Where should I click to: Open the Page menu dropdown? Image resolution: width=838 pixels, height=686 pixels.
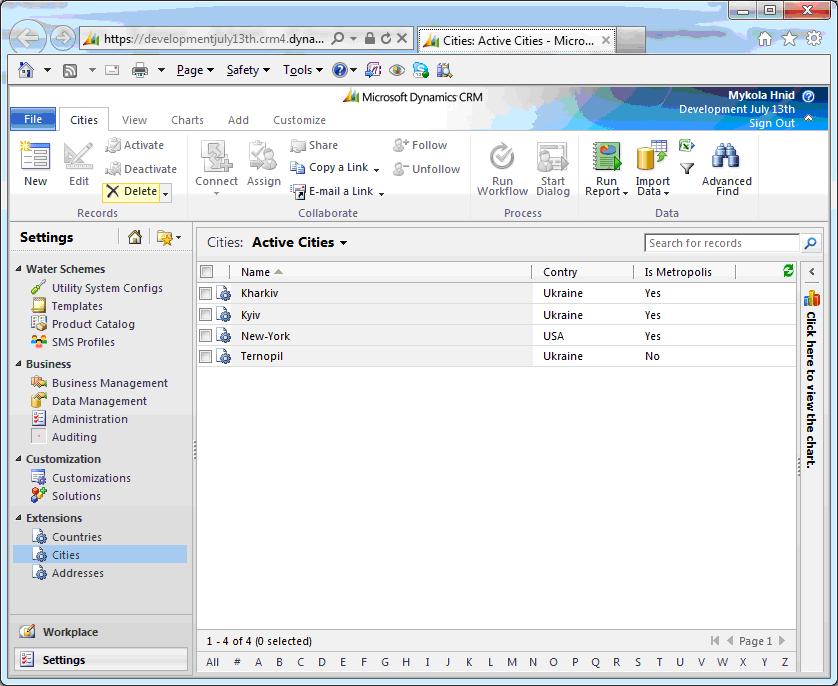[195, 70]
